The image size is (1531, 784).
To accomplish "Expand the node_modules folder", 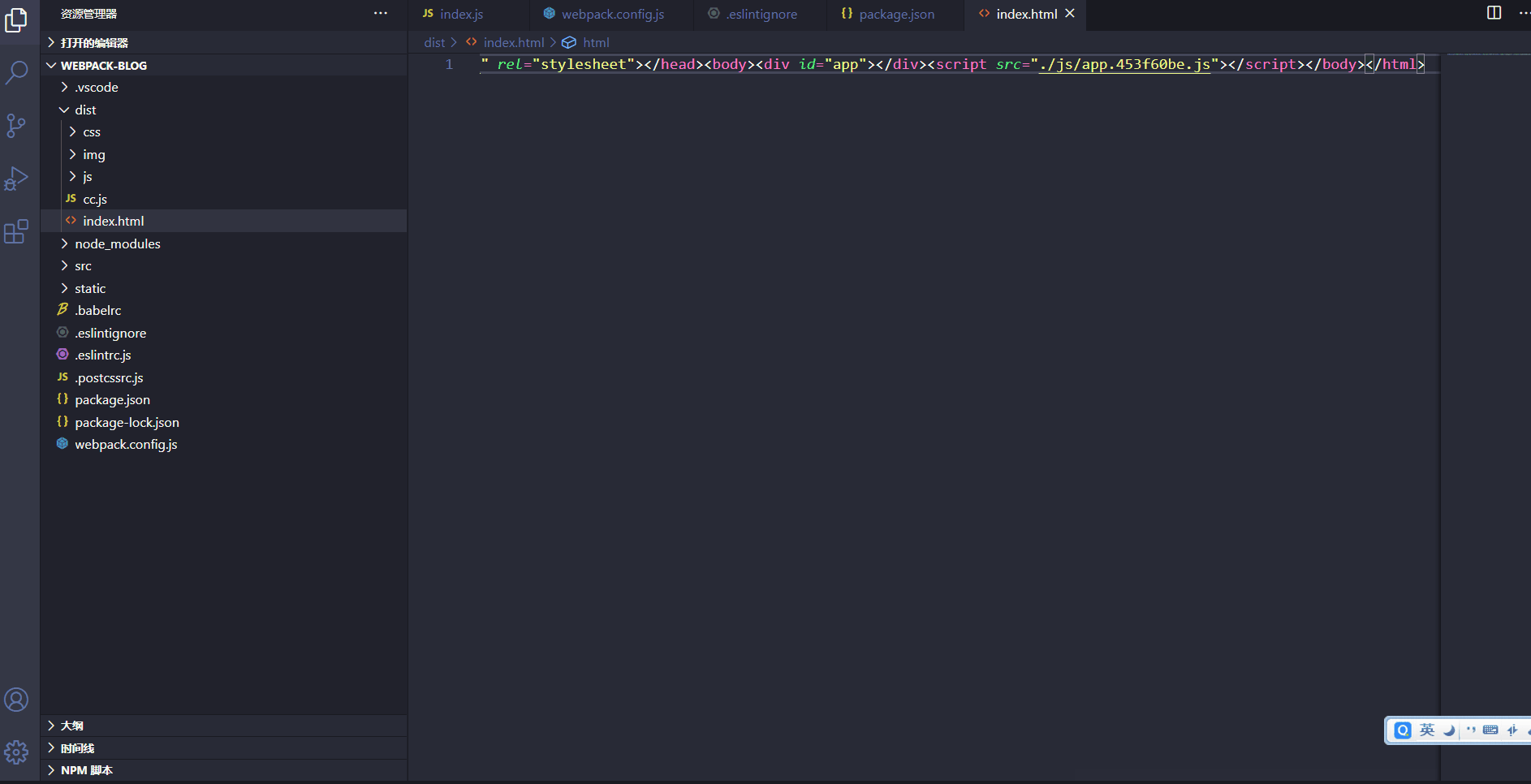I will tap(117, 243).
